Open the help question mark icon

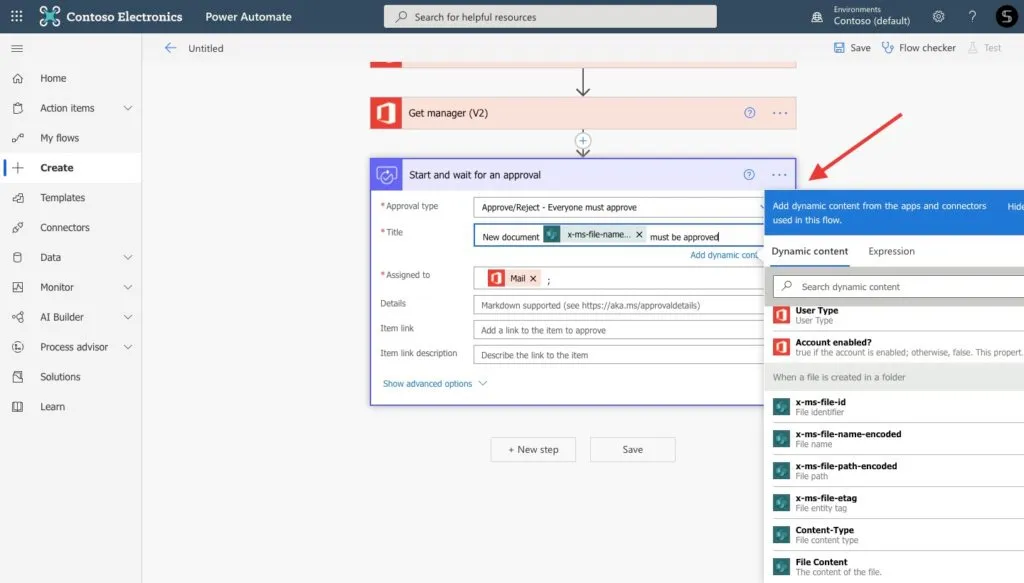(x=972, y=16)
